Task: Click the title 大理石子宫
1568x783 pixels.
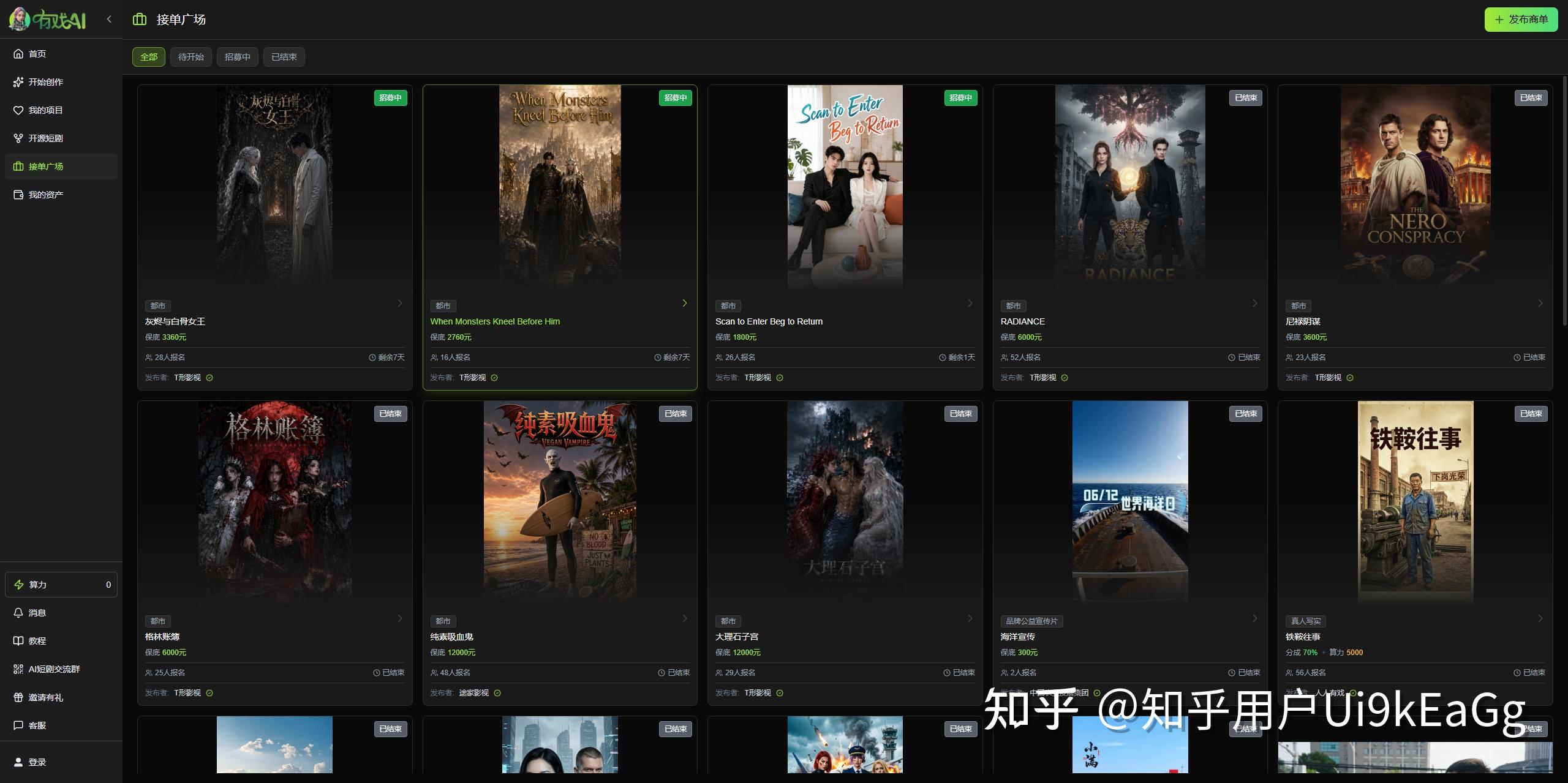Action: click(x=737, y=637)
